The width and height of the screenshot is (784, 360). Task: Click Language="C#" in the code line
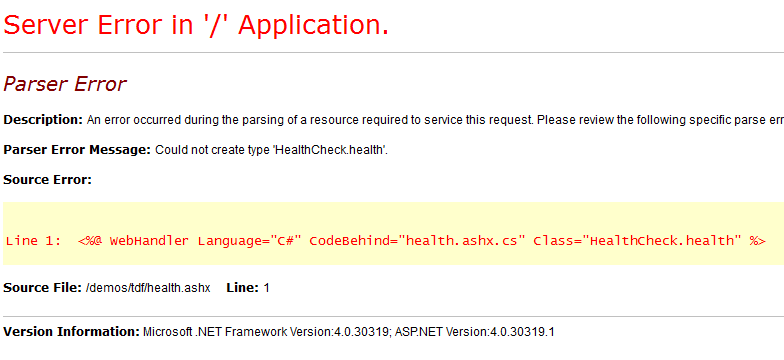250,241
